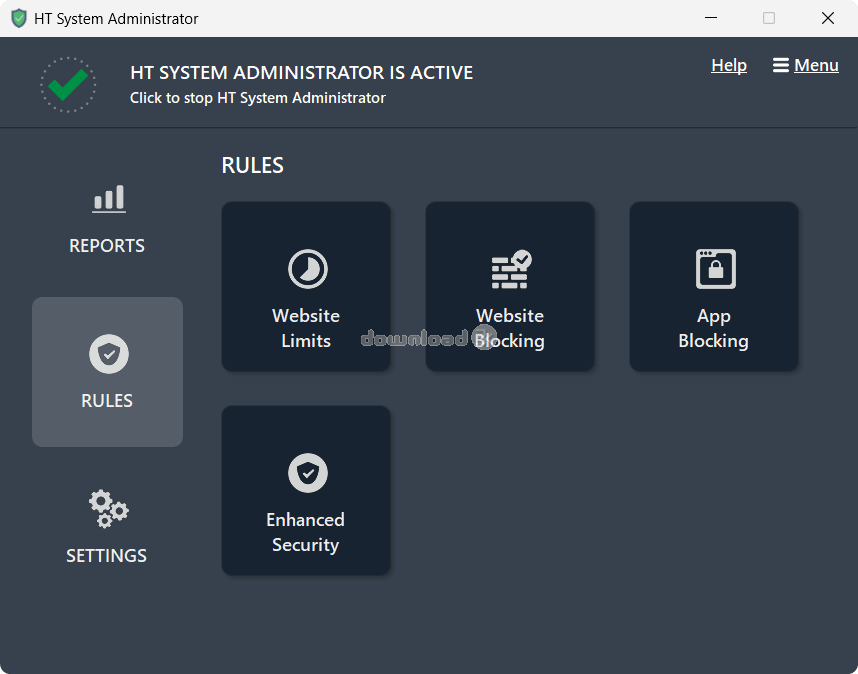
Task: Close the HT System Administrator window
Action: coord(827,18)
